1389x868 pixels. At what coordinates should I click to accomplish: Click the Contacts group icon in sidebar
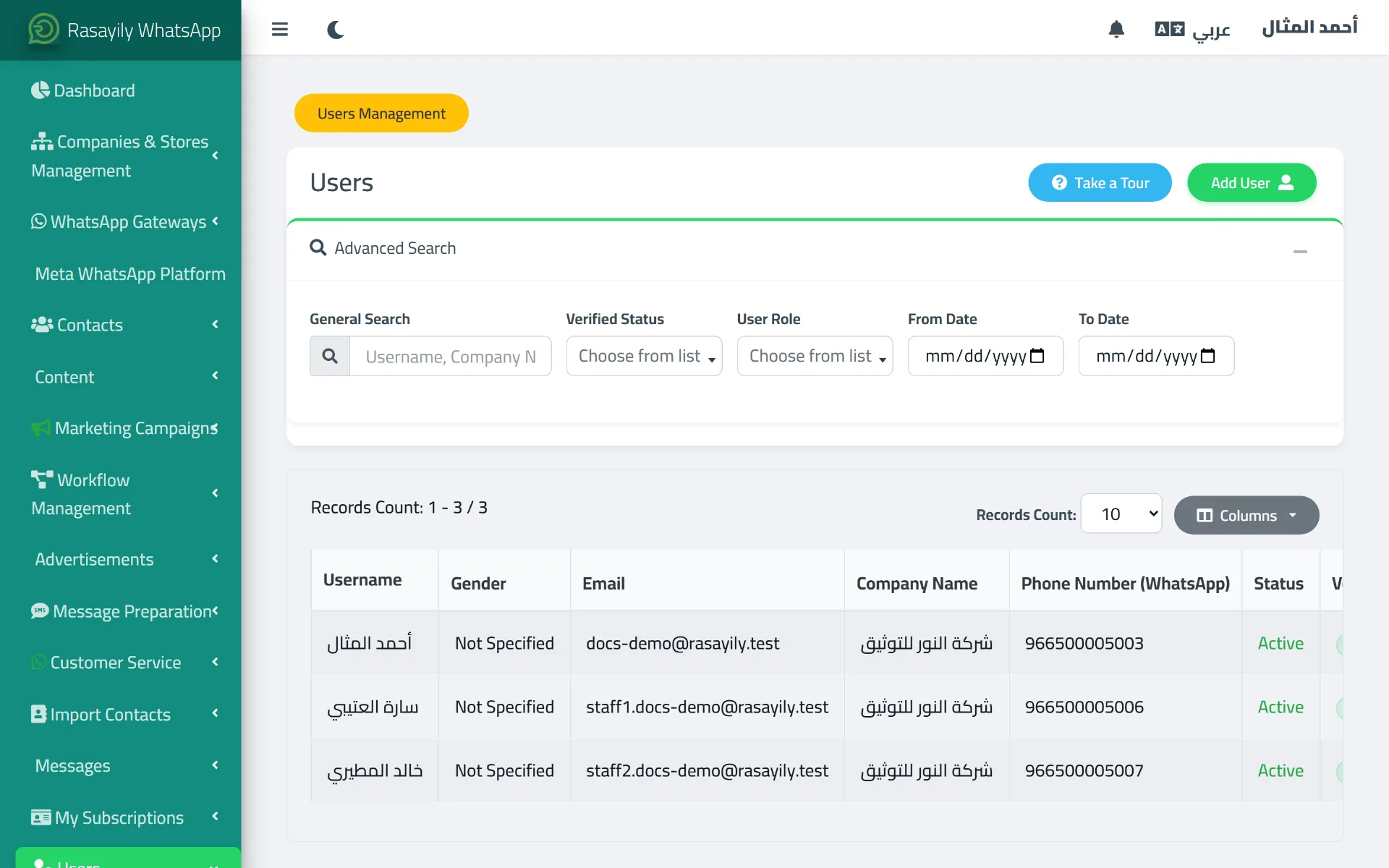pos(42,324)
